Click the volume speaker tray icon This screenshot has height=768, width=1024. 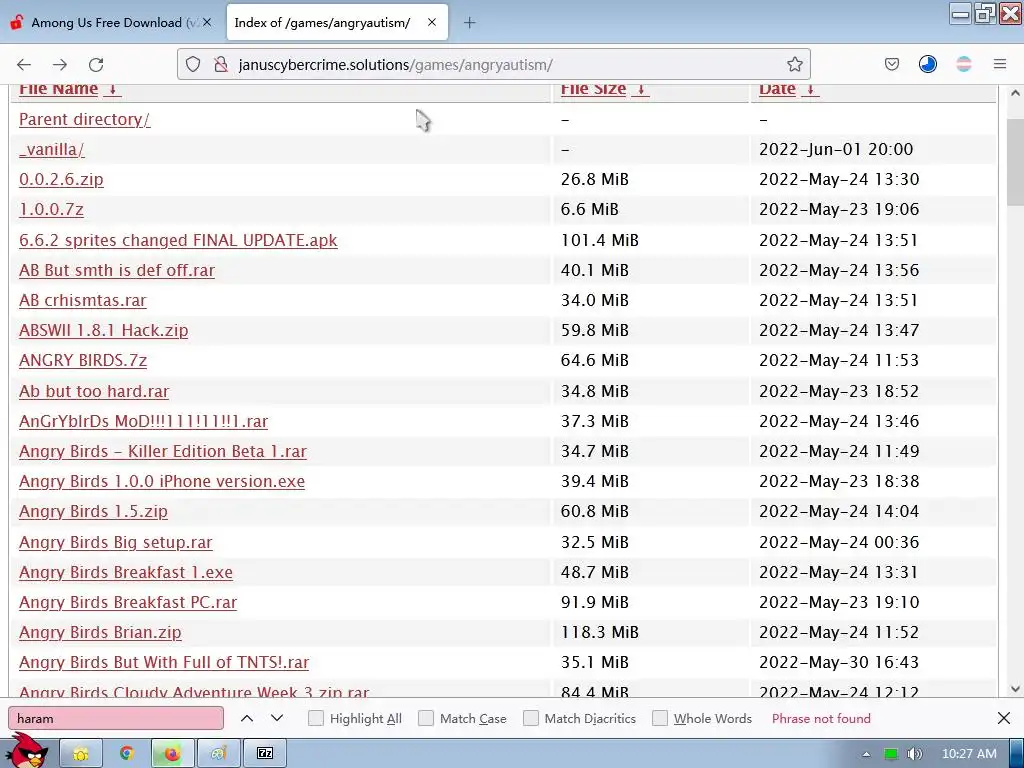[914, 754]
